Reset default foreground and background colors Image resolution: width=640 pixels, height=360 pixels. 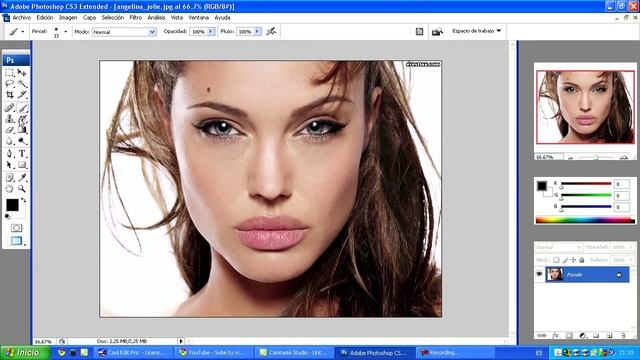pyautogui.click(x=7, y=216)
